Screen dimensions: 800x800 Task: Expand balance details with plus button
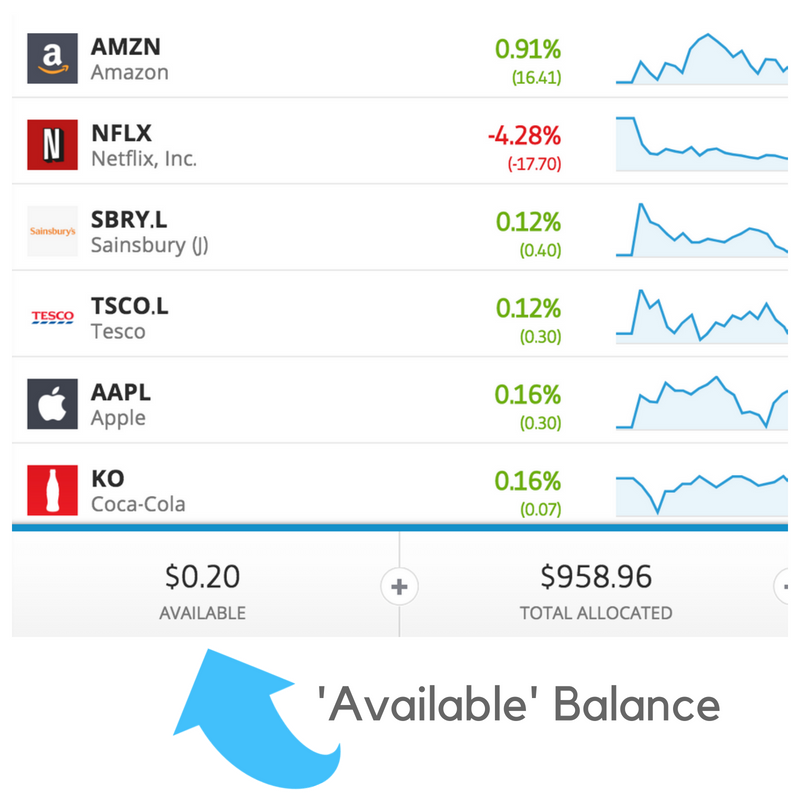(x=399, y=587)
